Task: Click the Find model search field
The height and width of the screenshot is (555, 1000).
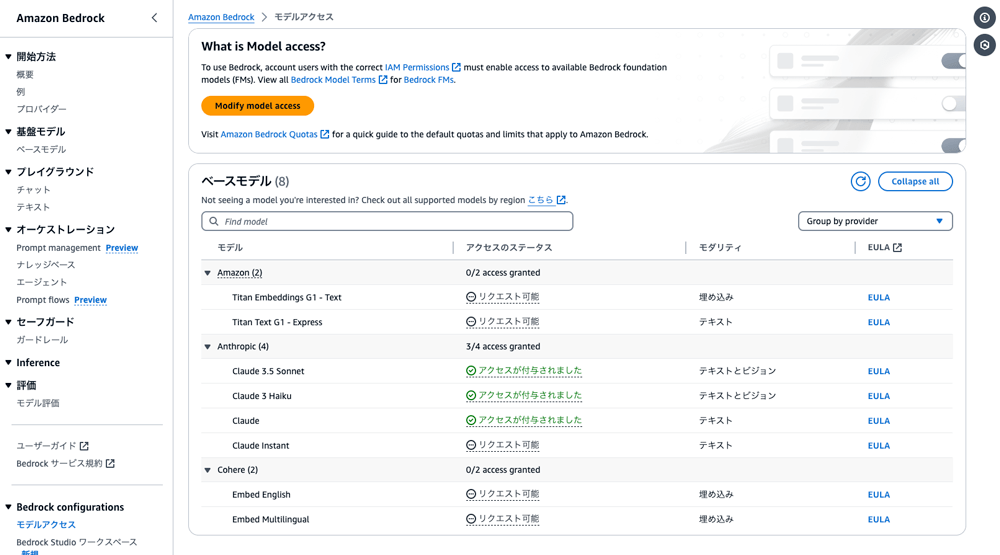Action: pos(387,221)
